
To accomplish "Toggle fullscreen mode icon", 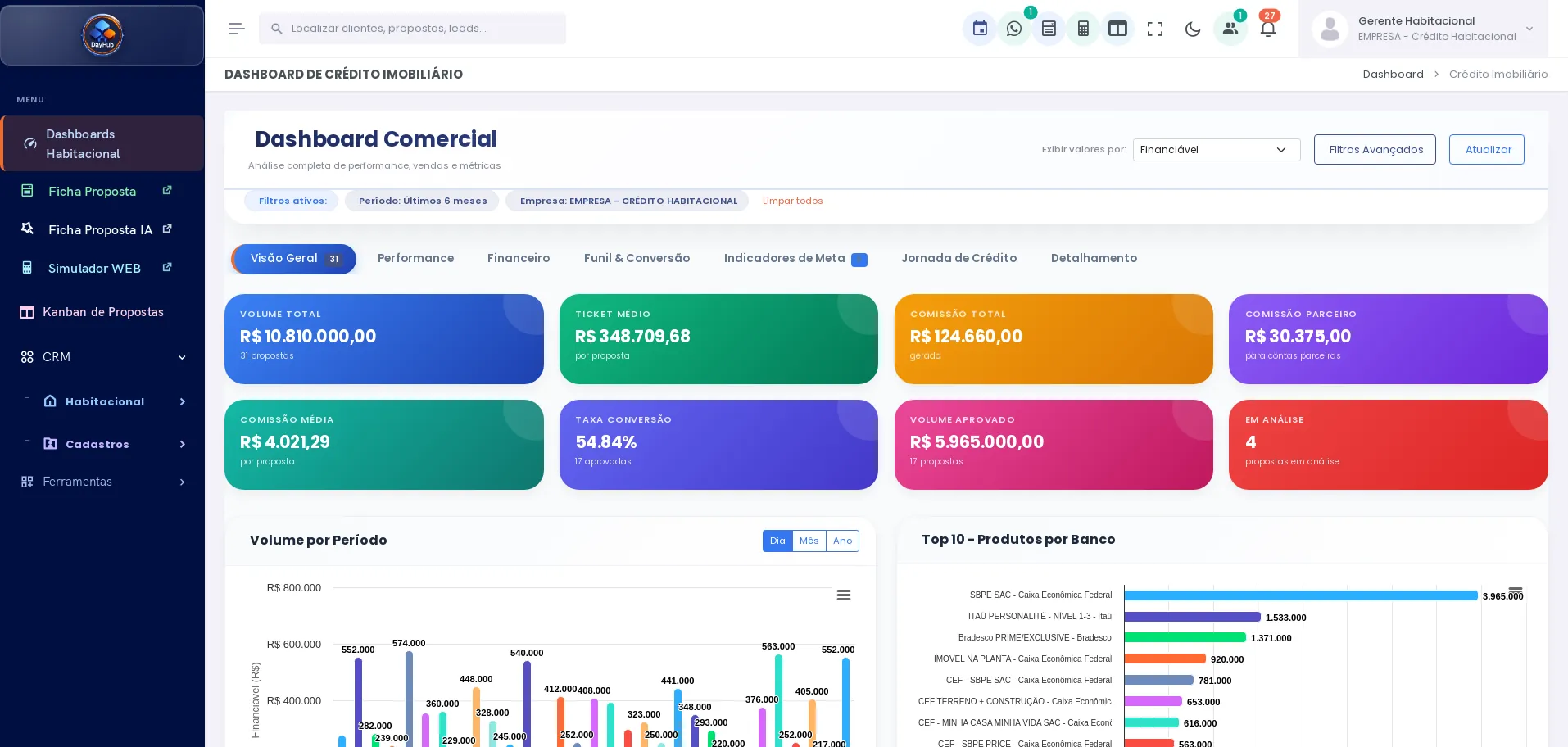I will (1155, 29).
